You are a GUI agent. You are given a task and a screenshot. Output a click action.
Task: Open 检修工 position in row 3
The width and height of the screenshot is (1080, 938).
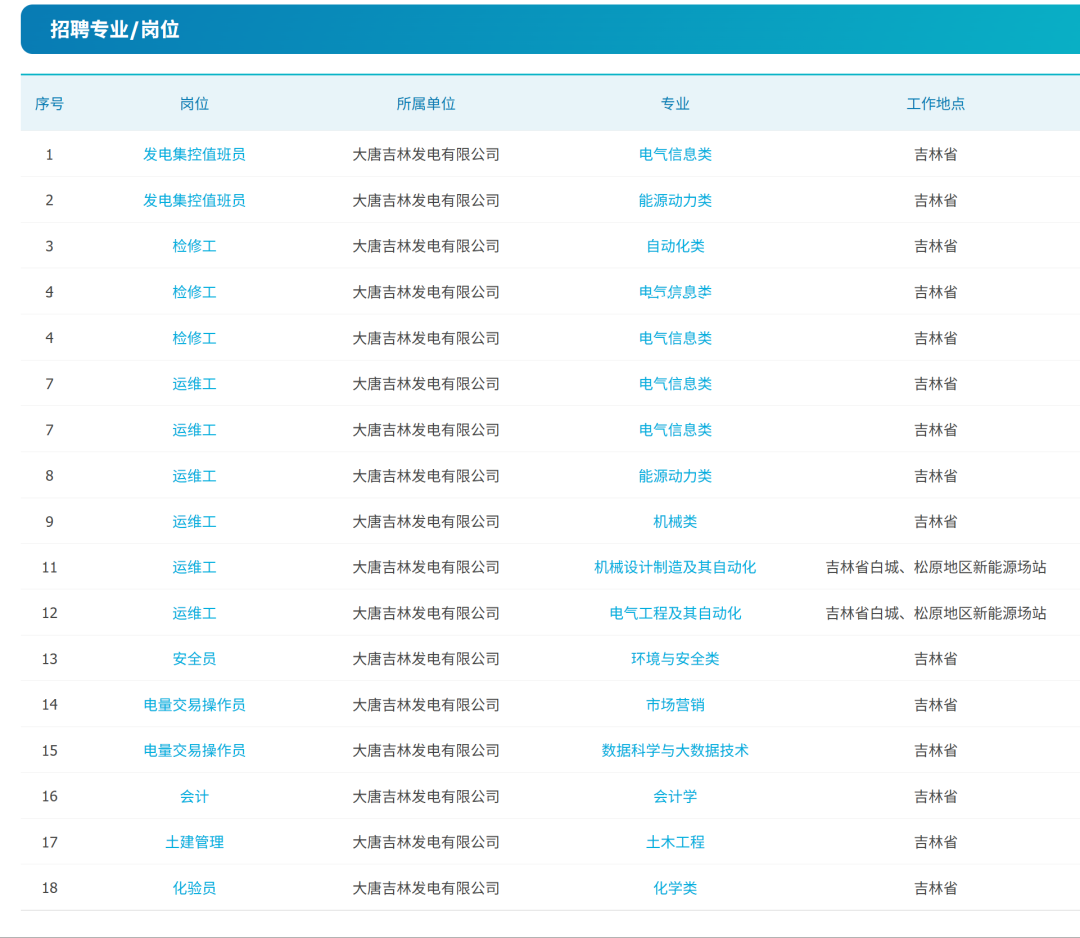[194, 246]
